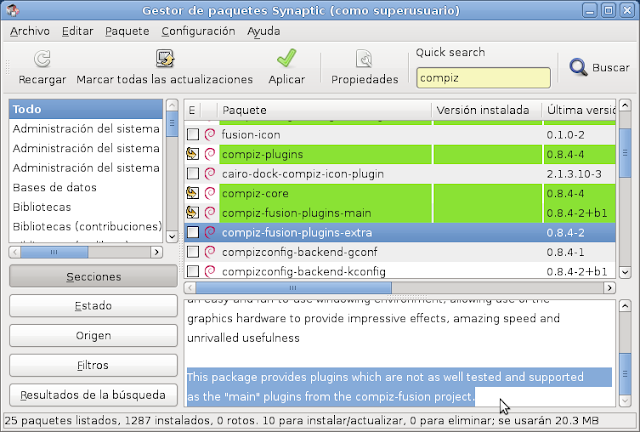Viewport: 640px width, 432px height.
Task: Click into the Quick search field
Action: [483, 78]
